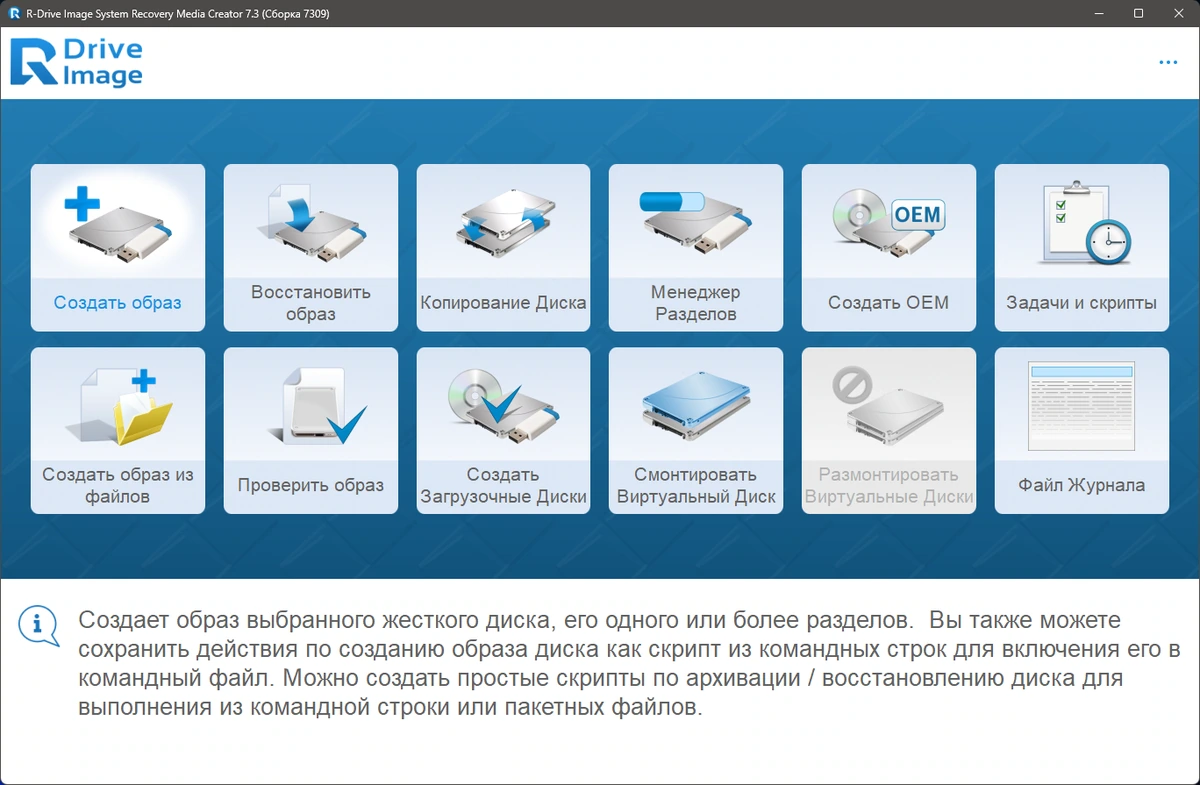Select Смонтировать Виртуальный Диск tile
This screenshot has height=785, width=1200.
(x=696, y=431)
